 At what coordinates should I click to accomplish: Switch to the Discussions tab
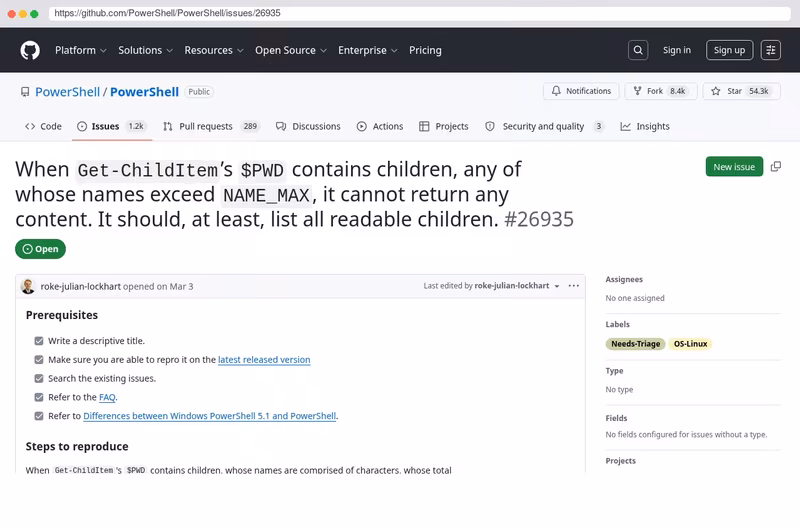coord(308,126)
